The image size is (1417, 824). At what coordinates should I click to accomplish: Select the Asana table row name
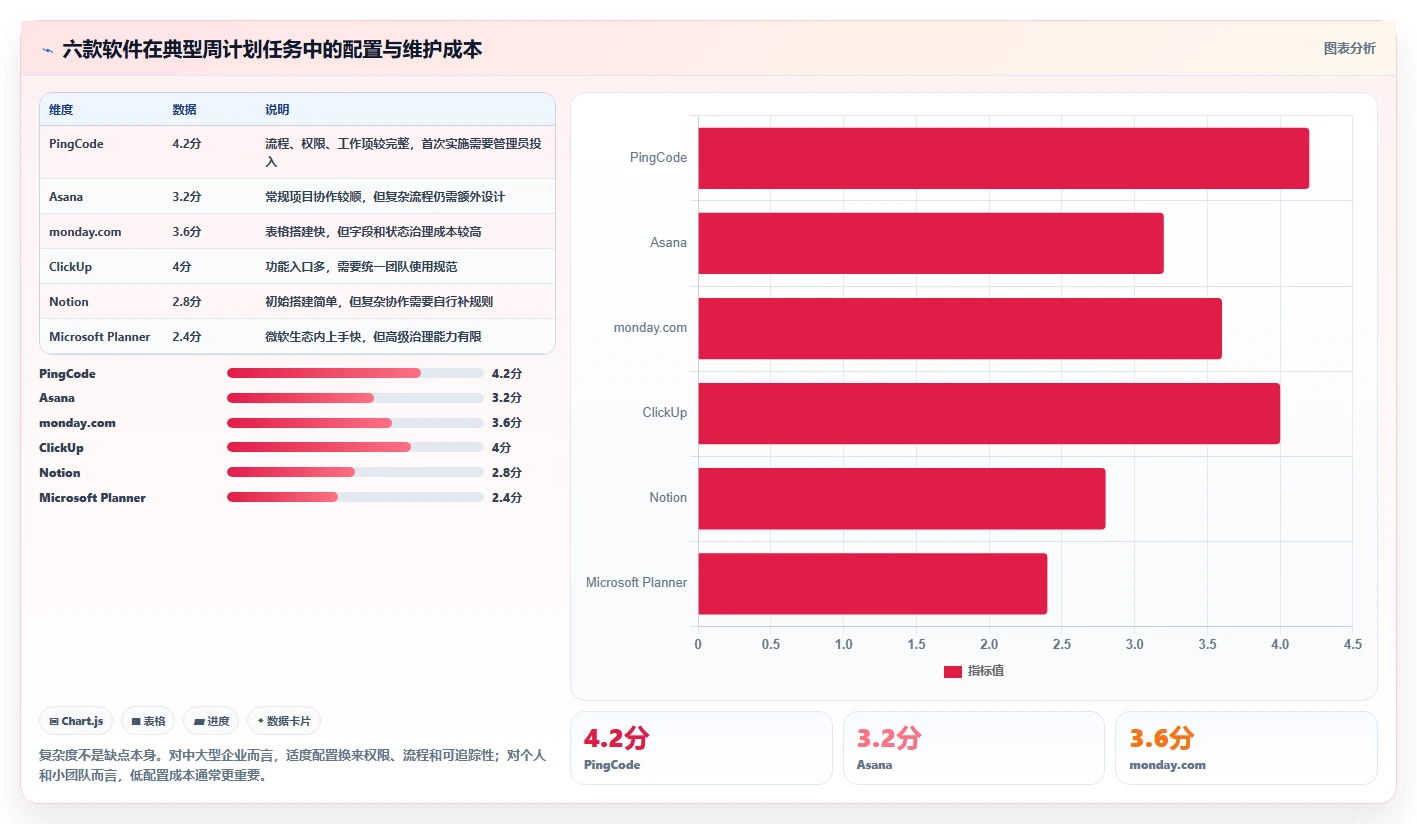pos(66,197)
